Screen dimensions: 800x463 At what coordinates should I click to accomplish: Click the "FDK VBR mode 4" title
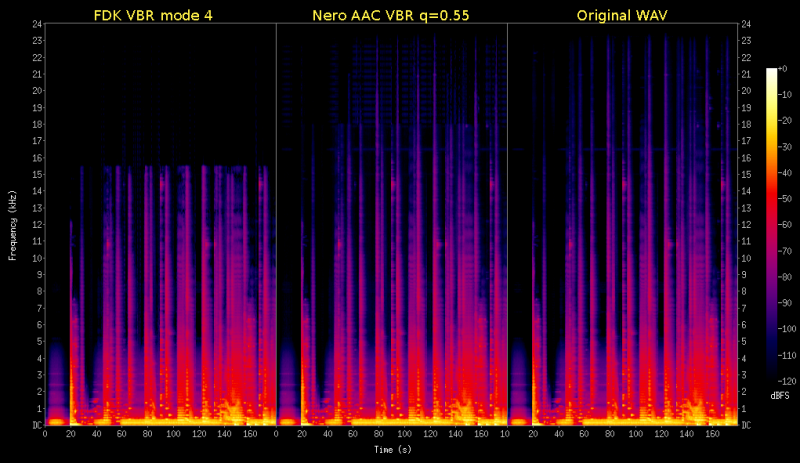(x=160, y=14)
